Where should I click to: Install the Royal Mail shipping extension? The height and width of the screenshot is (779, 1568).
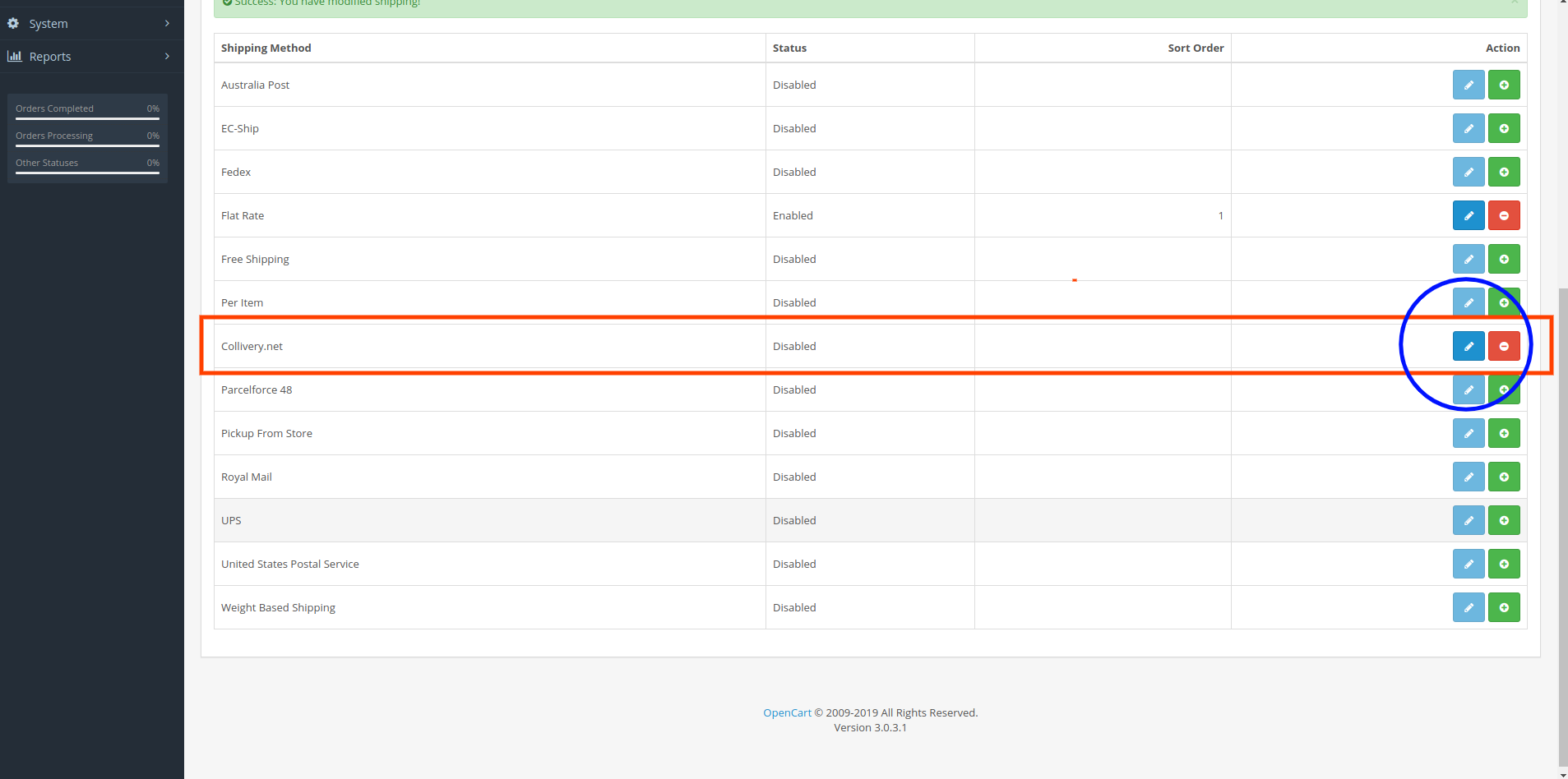pyautogui.click(x=1503, y=477)
